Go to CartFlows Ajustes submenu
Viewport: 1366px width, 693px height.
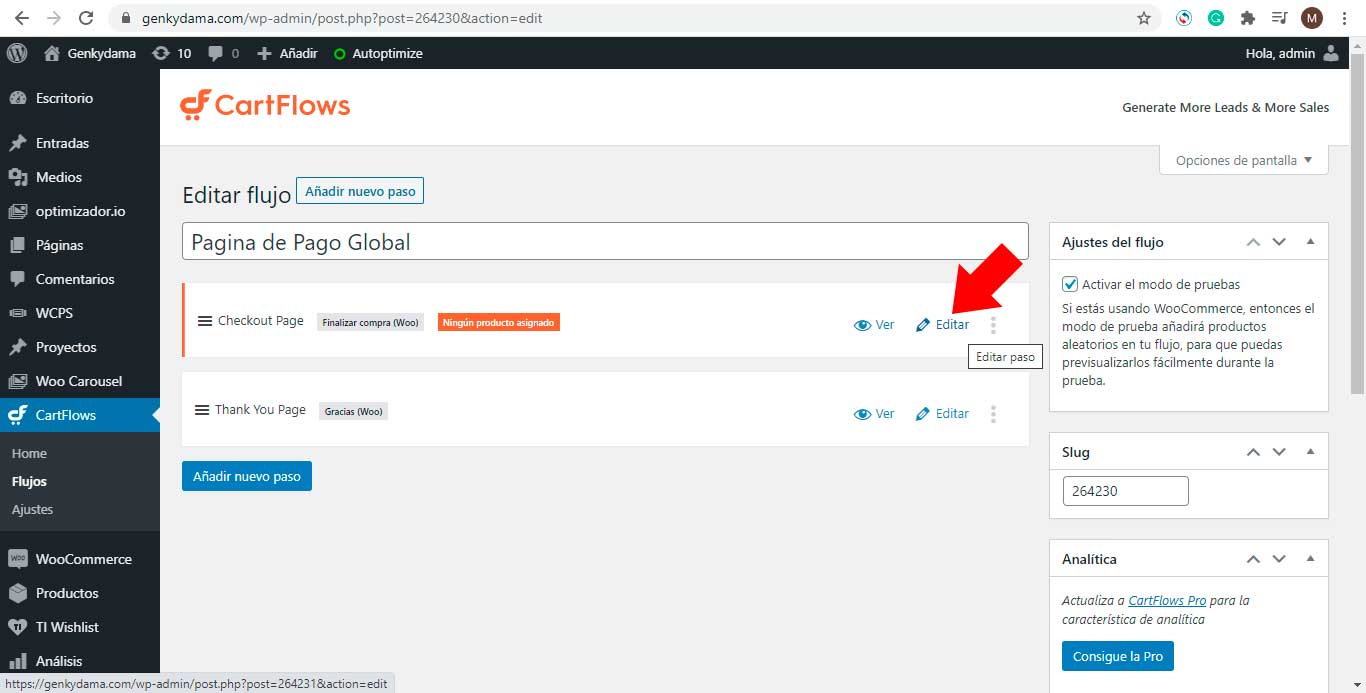32,509
